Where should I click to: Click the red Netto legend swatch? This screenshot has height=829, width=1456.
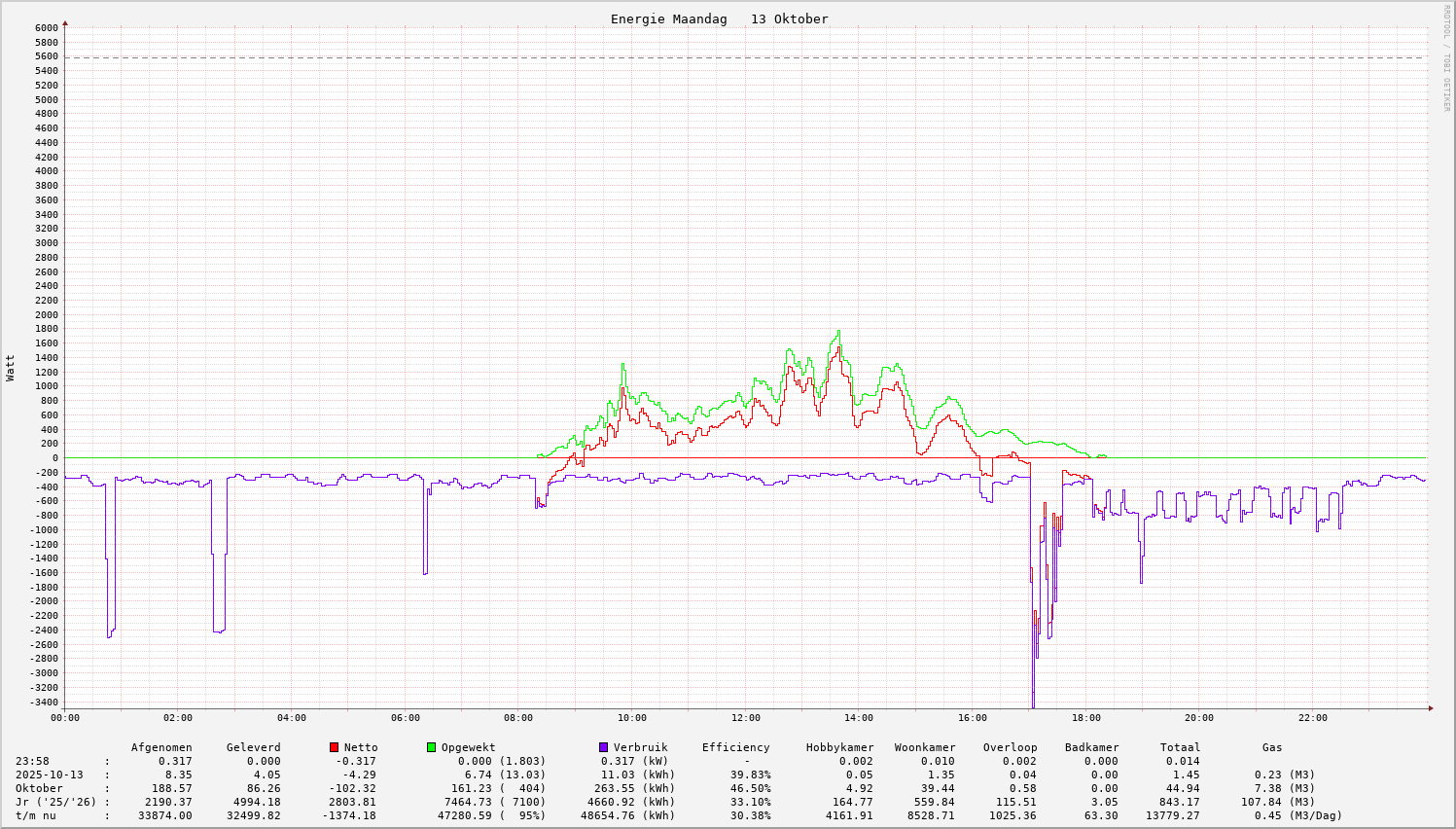point(335,747)
